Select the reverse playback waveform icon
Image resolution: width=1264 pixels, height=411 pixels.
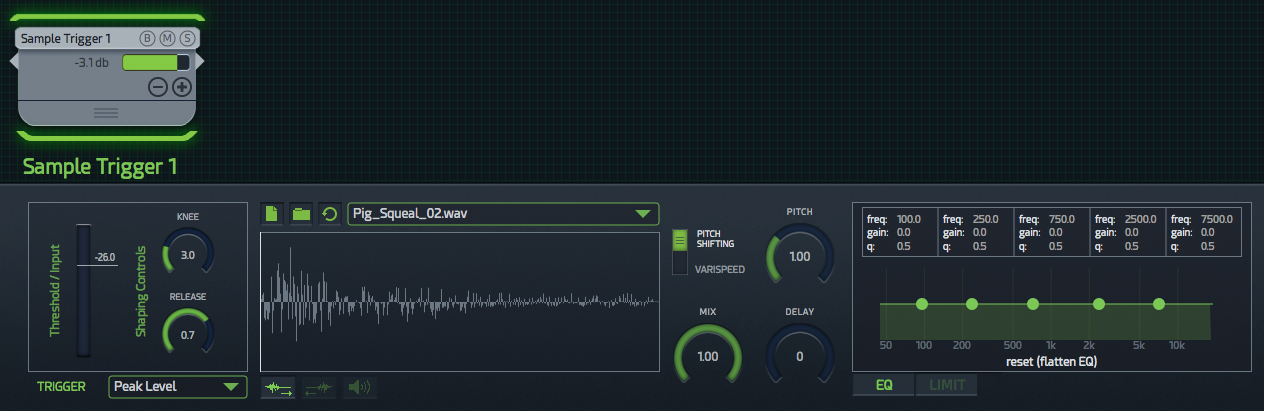319,387
